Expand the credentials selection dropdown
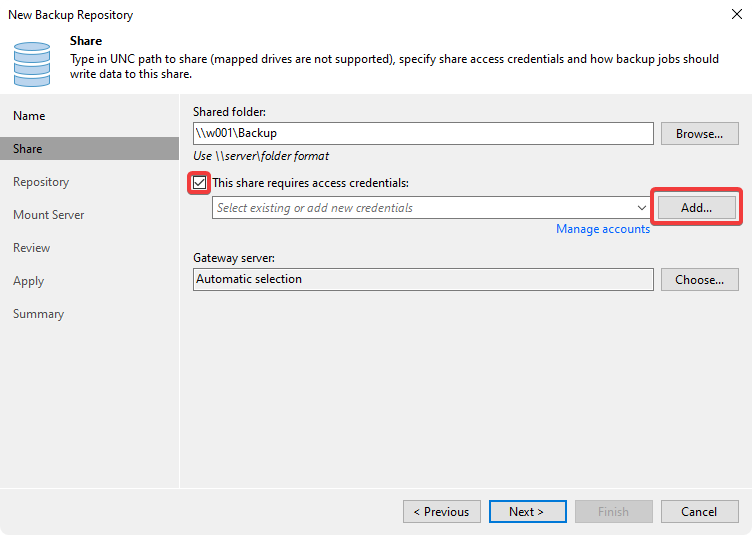The image size is (752, 535). point(641,208)
